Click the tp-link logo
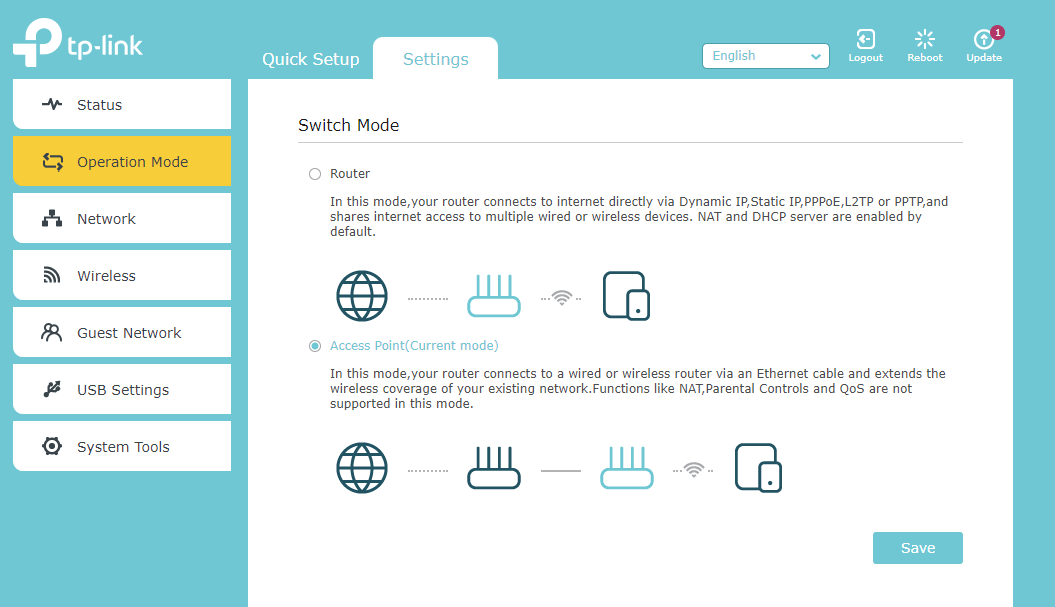 78,42
